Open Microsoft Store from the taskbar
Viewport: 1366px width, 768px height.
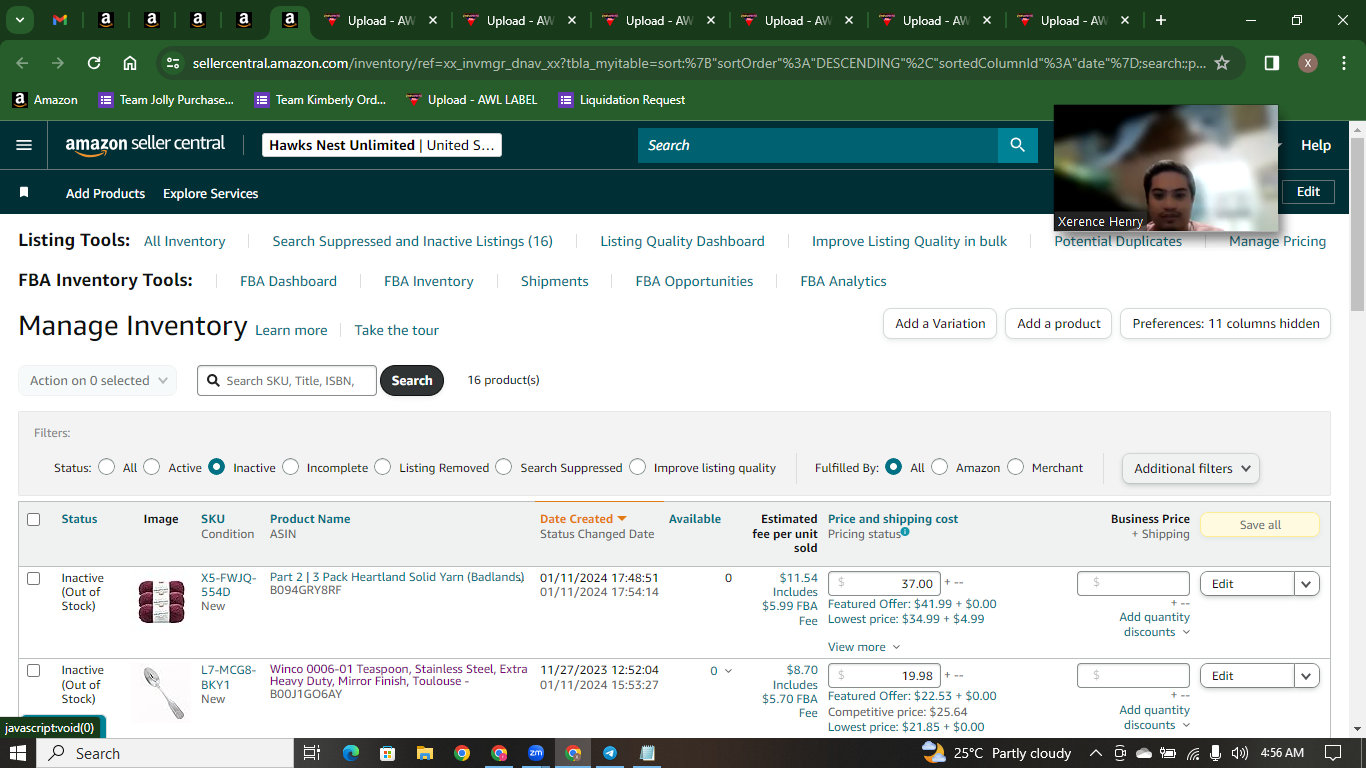coord(387,753)
